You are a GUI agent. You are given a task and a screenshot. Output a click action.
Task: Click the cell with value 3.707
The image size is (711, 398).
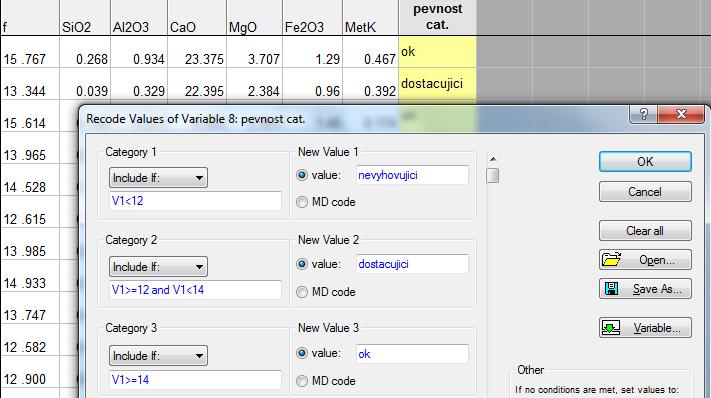tap(254, 52)
